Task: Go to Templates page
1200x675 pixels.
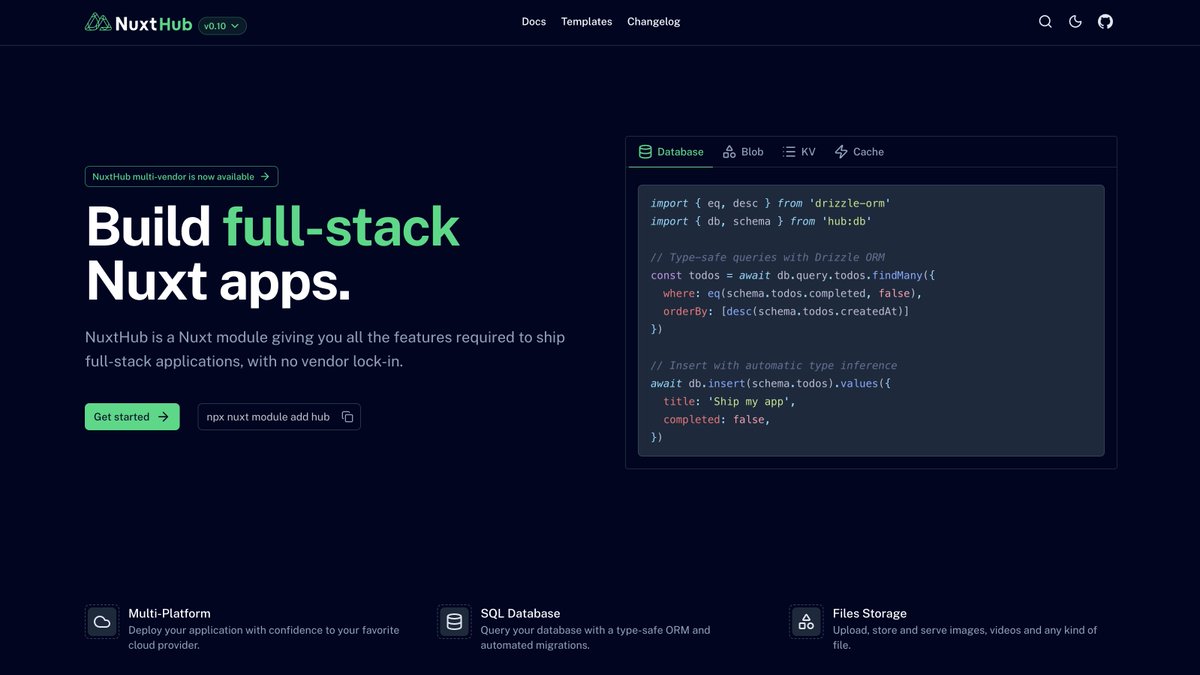Action: 586,22
